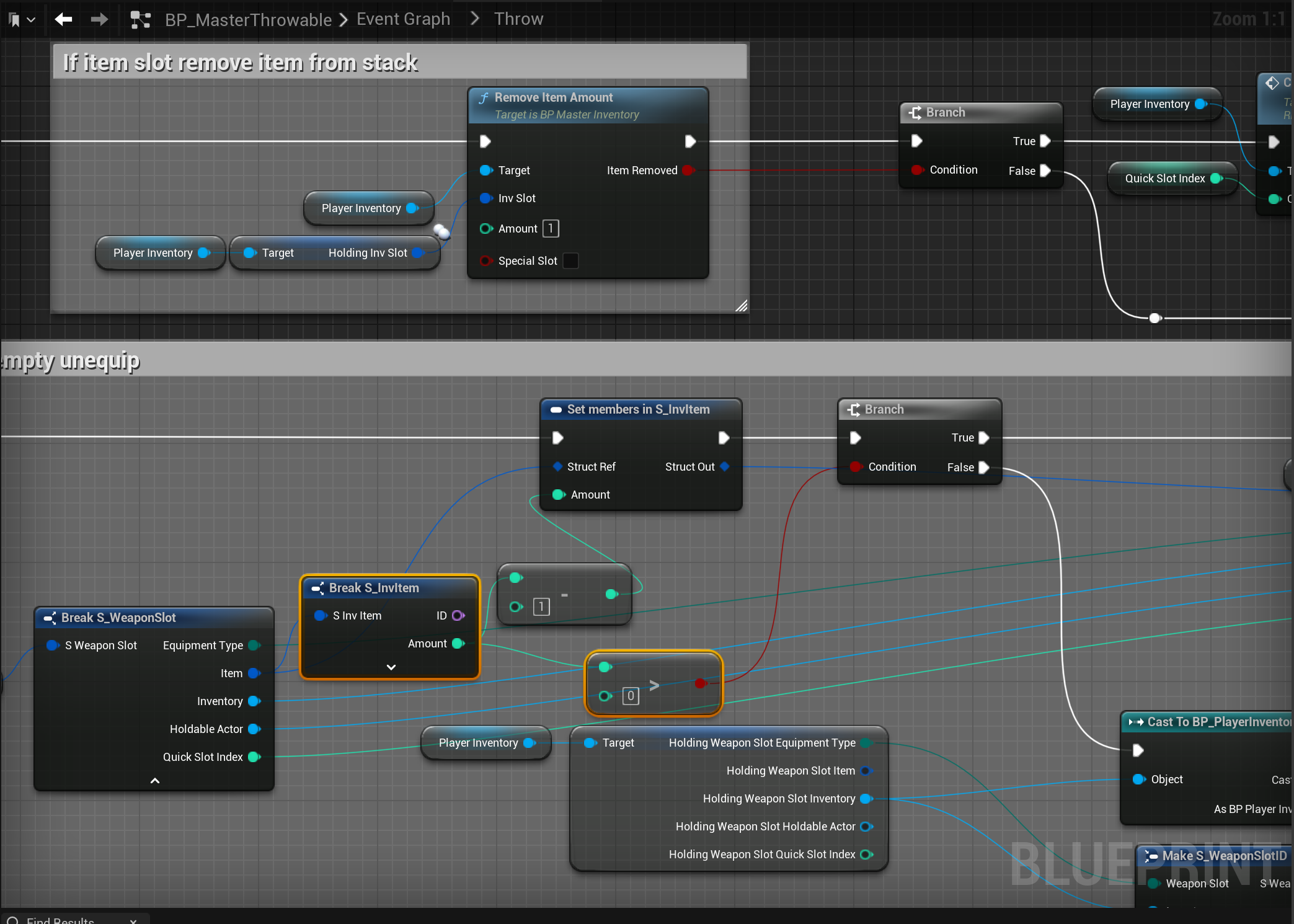Click the greater-than node's value field
The width and height of the screenshot is (1294, 924).
click(x=631, y=696)
